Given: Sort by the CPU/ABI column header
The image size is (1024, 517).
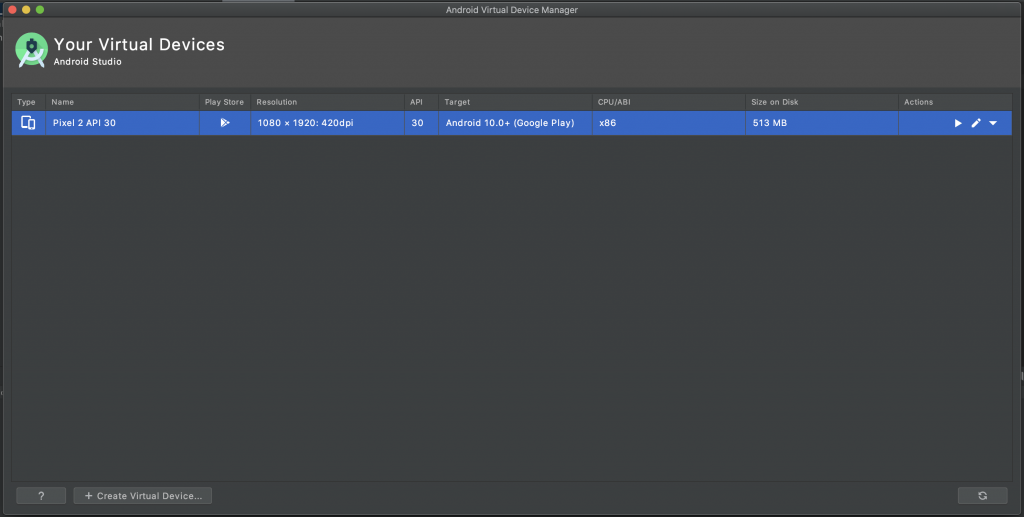Looking at the screenshot, I should pyautogui.click(x=669, y=102).
